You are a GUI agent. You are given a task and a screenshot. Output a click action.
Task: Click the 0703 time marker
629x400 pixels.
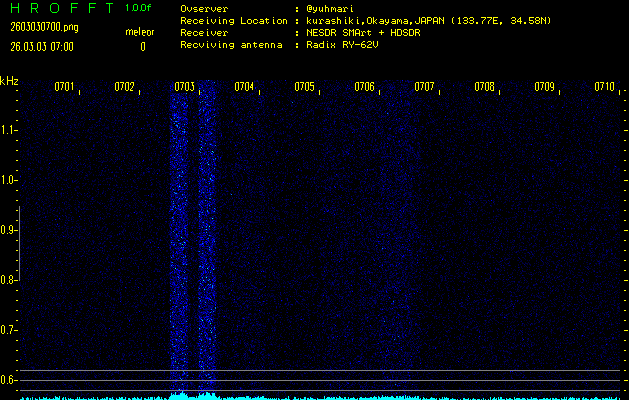185,87
